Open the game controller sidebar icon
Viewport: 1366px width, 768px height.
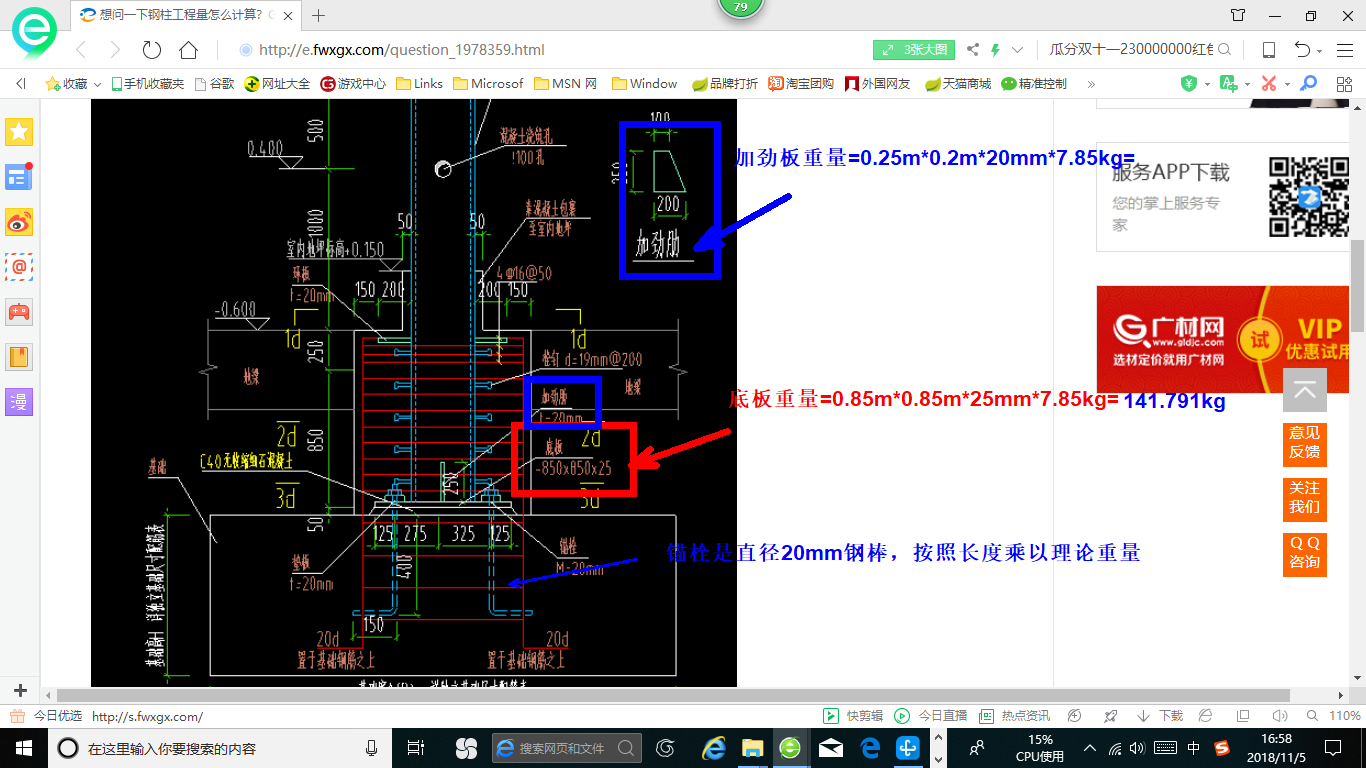tap(20, 312)
